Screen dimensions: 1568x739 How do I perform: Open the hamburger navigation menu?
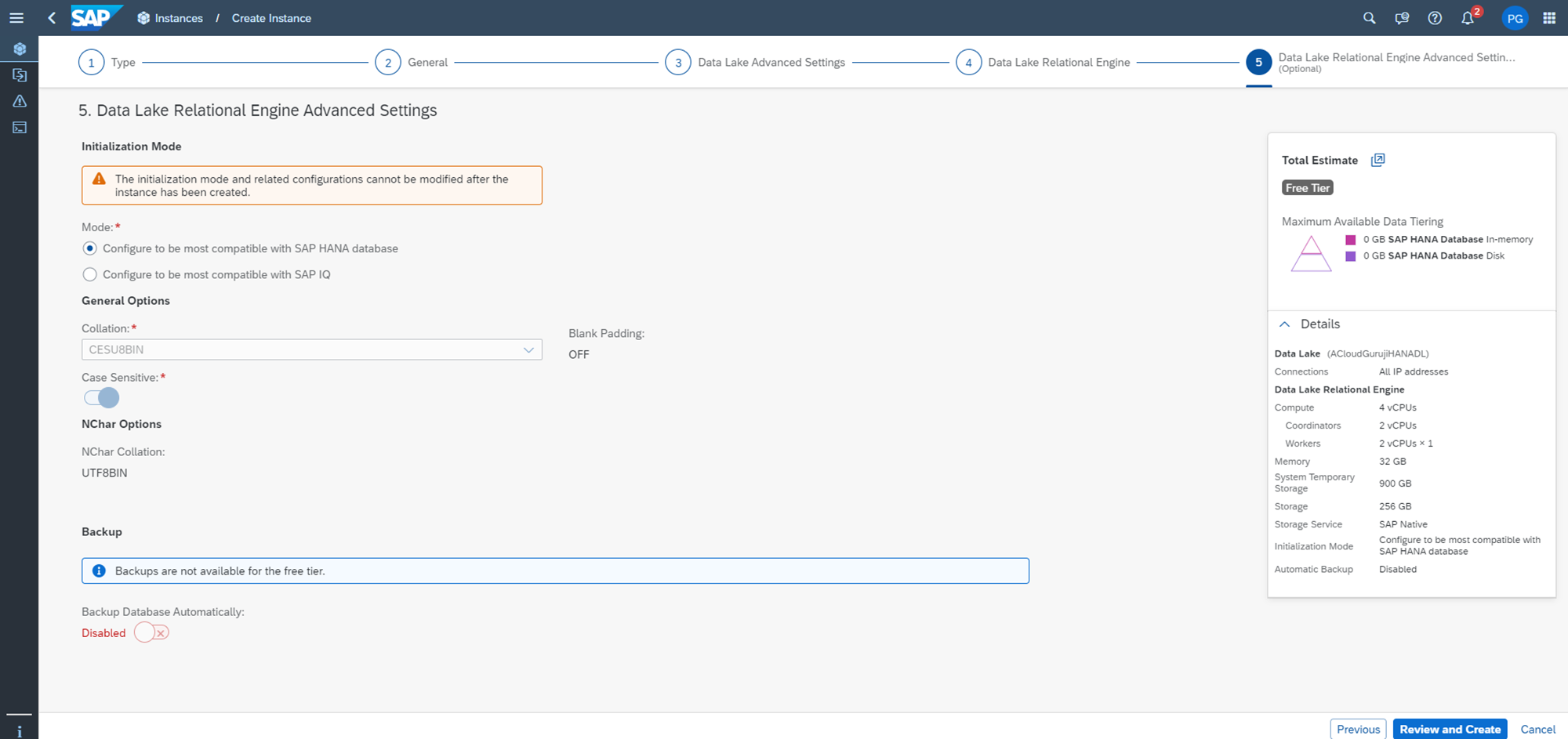16,18
